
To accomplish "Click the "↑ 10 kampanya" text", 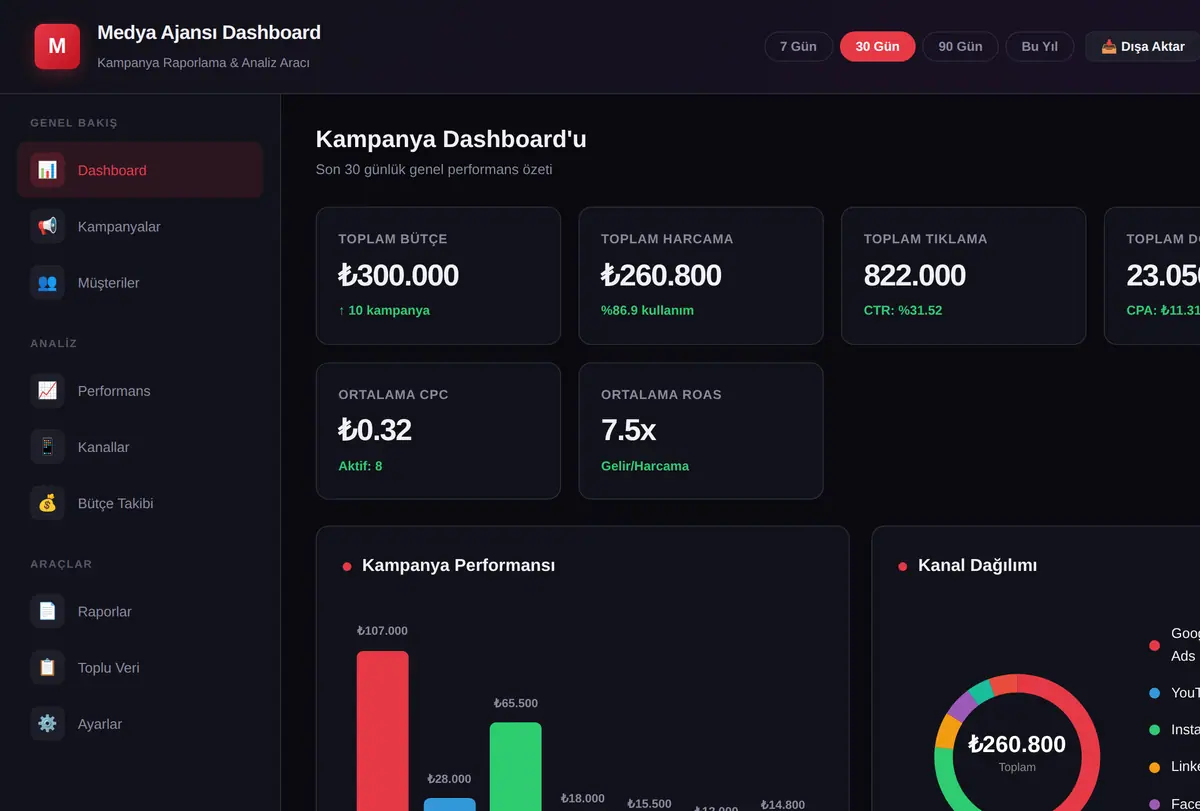I will (x=384, y=310).
